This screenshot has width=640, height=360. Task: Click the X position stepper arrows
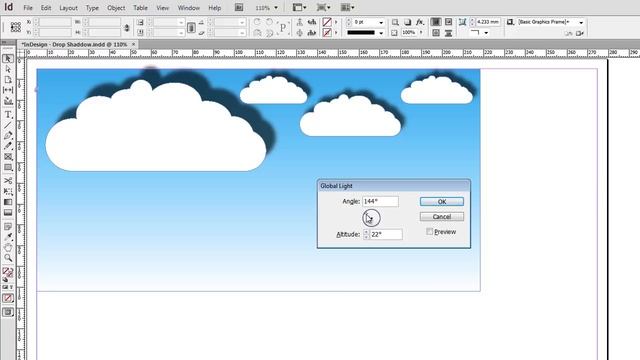point(36,22)
